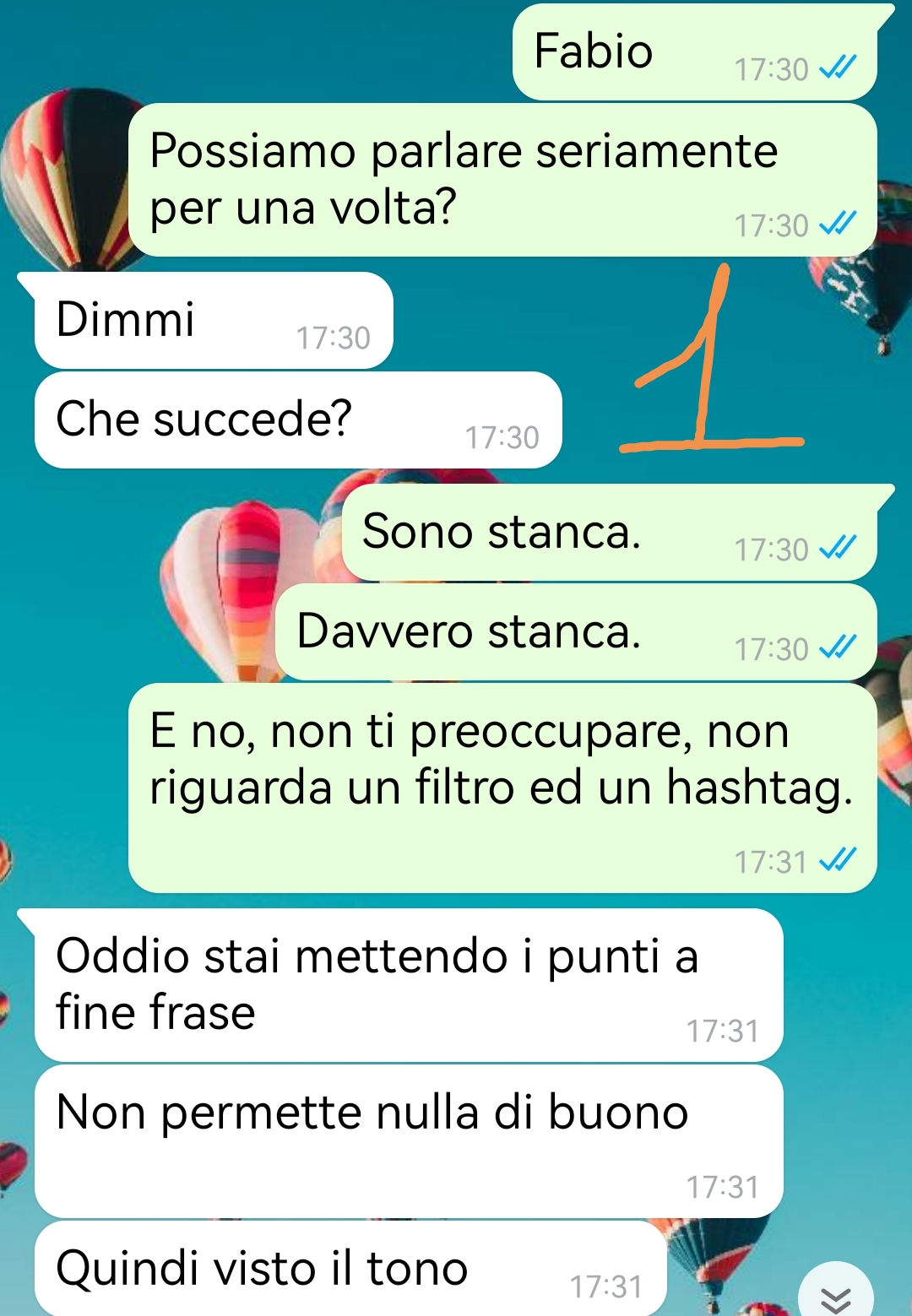Tap the double ticks on the "hashtag" message
912x1316 pixels.
pyautogui.click(x=838, y=860)
